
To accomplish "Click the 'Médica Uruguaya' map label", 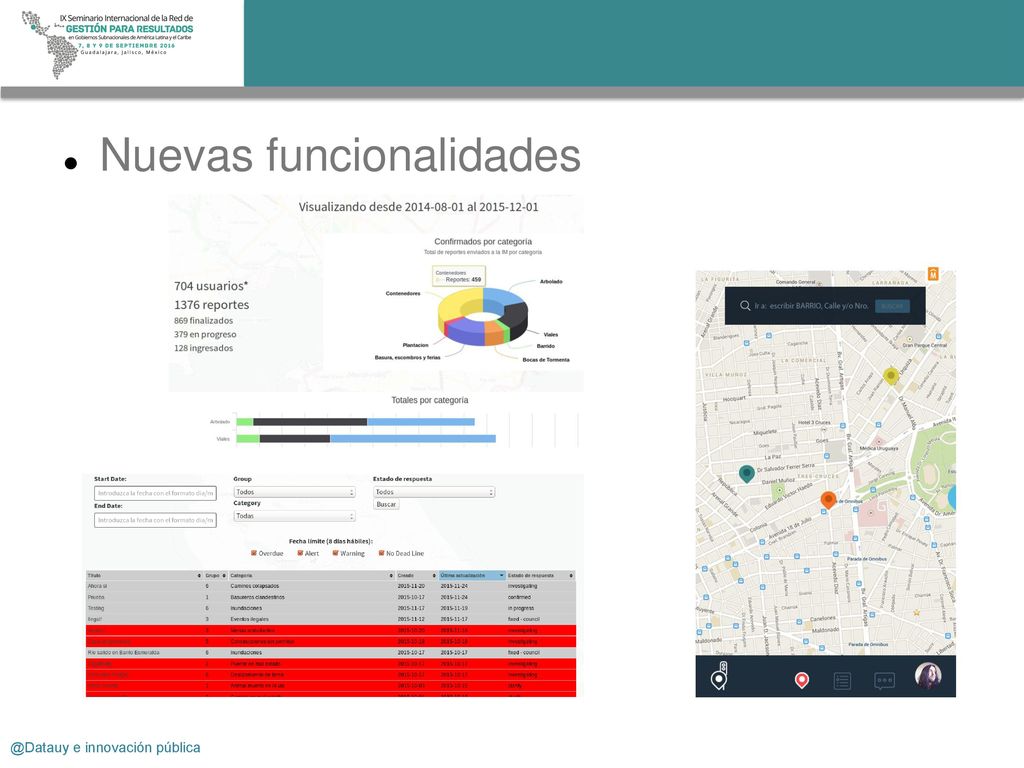I will (x=879, y=449).
